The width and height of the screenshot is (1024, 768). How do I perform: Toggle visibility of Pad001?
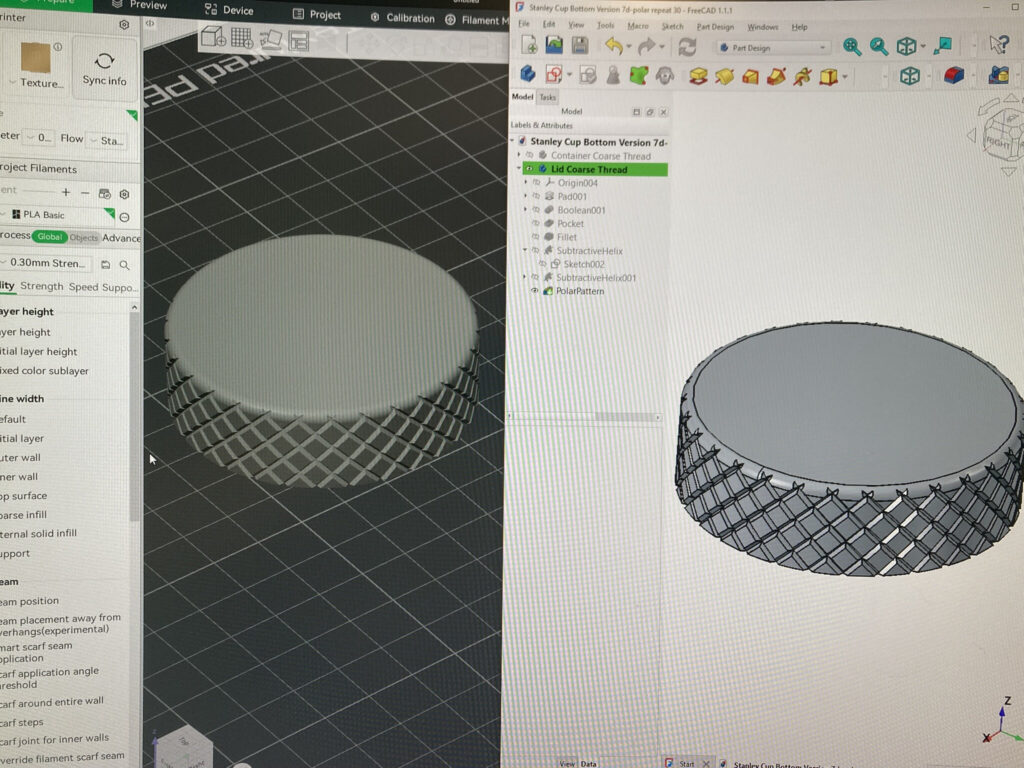click(536, 196)
